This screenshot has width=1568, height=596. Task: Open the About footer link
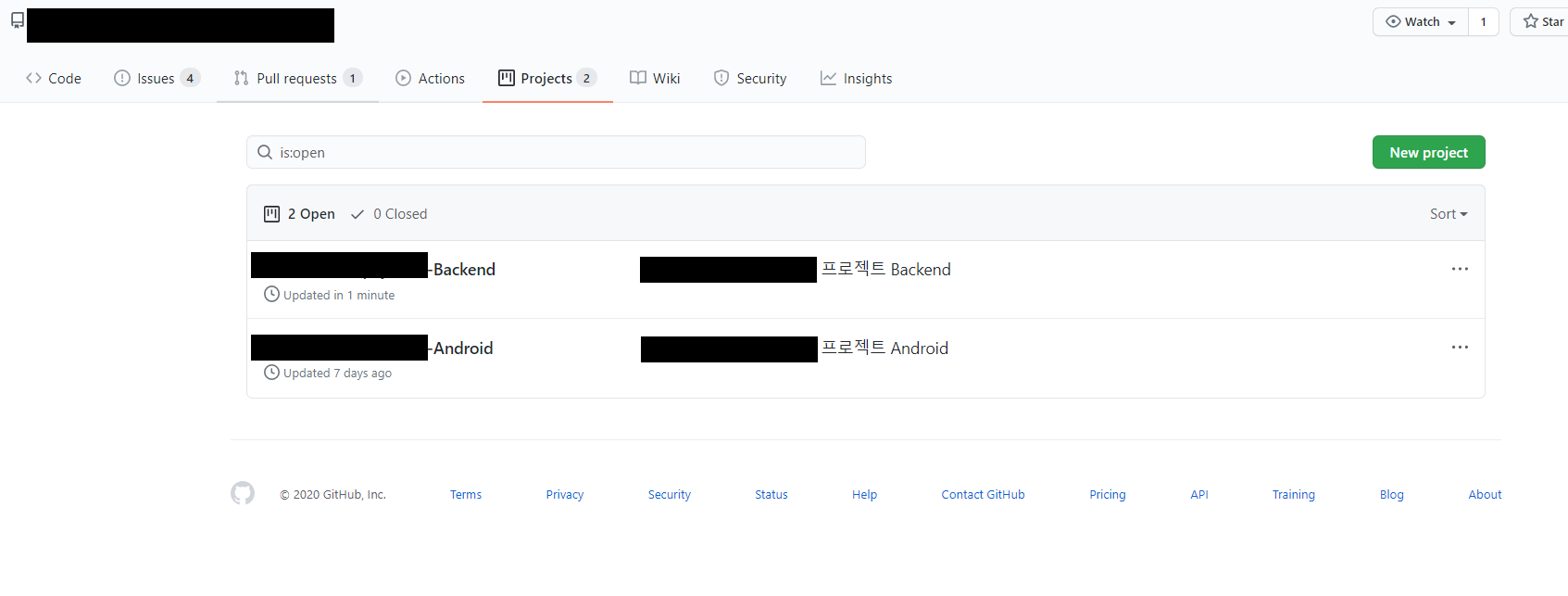[1486, 495]
